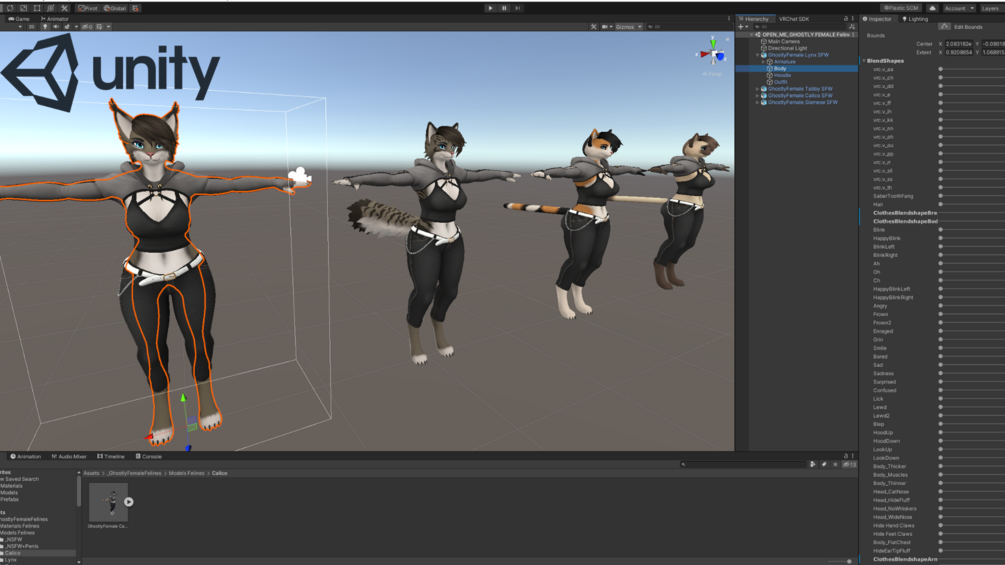1005x565 pixels.
Task: Click the Edit Bounds icon button
Action: click(x=944, y=27)
